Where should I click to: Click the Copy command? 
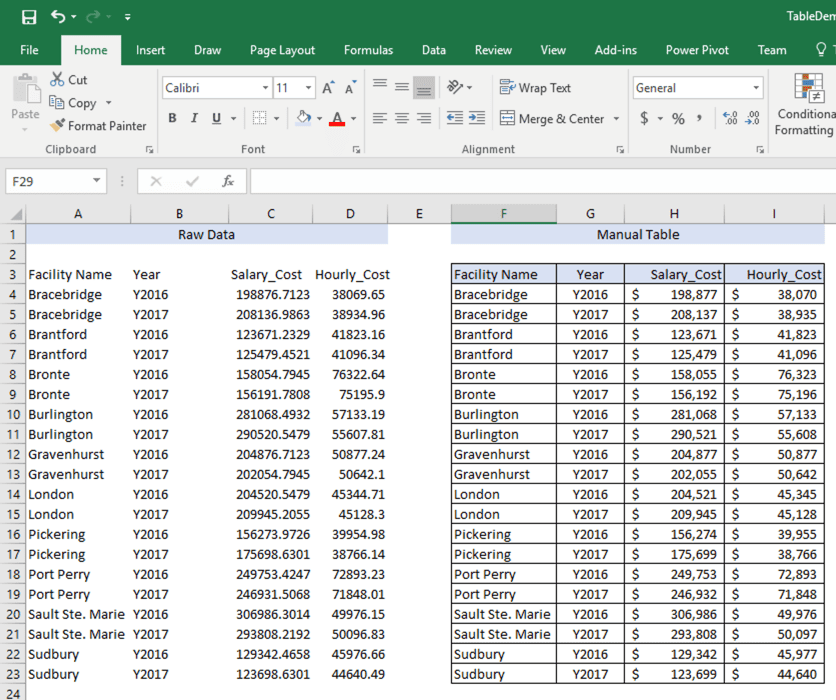(80, 102)
